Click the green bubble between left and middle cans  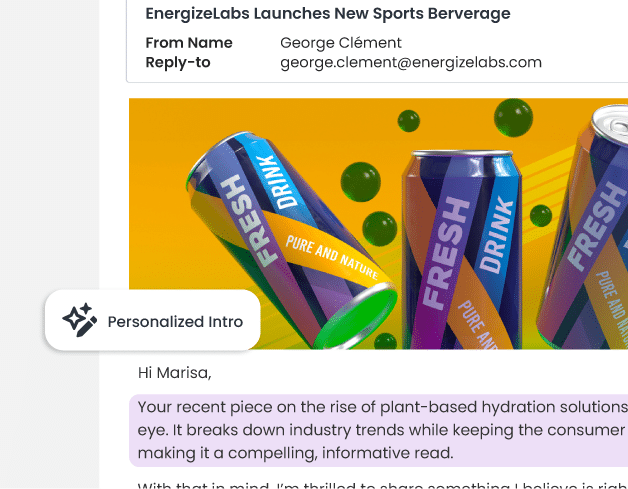pyautogui.click(x=360, y=181)
